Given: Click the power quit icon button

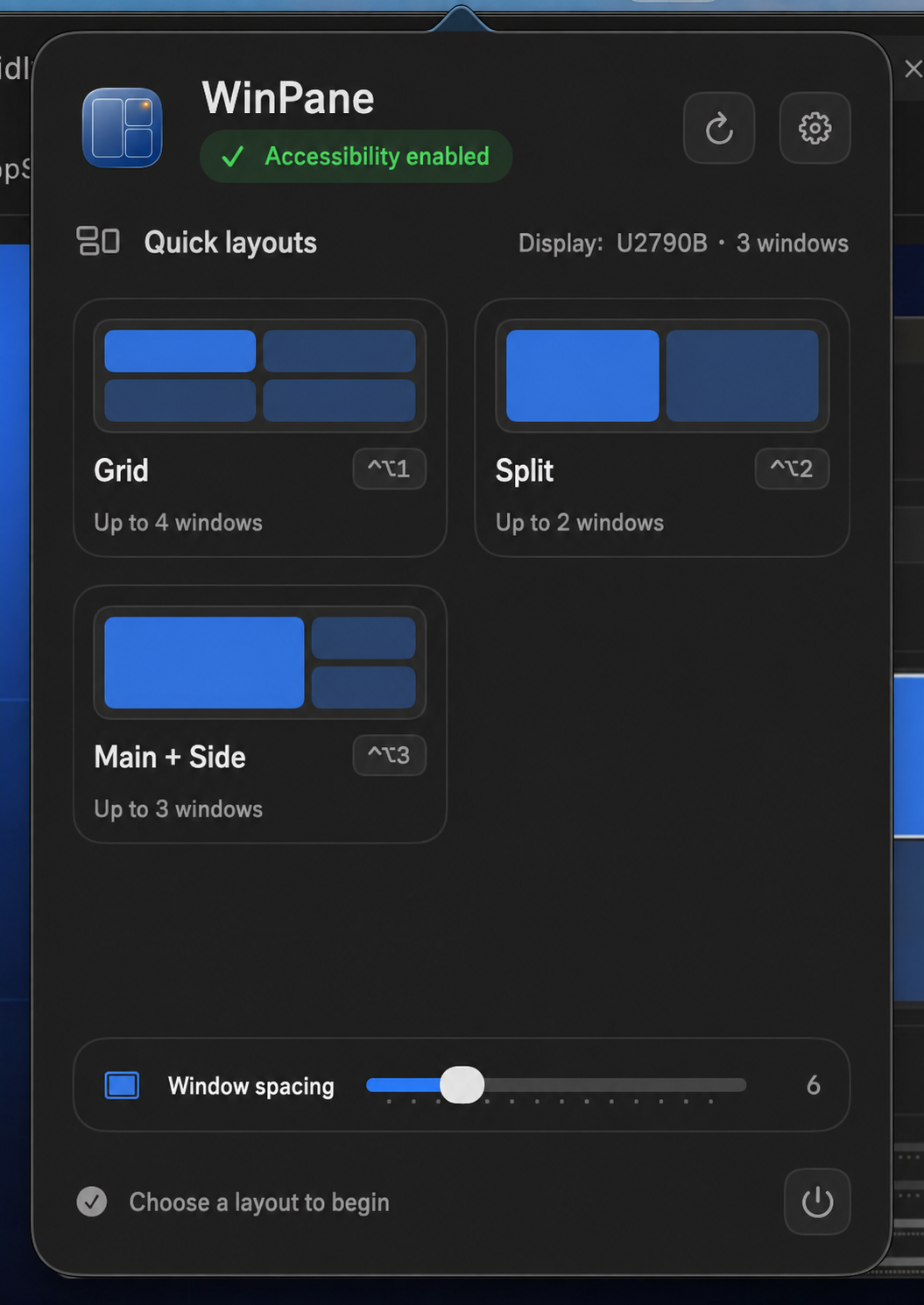Looking at the screenshot, I should pyautogui.click(x=817, y=1202).
